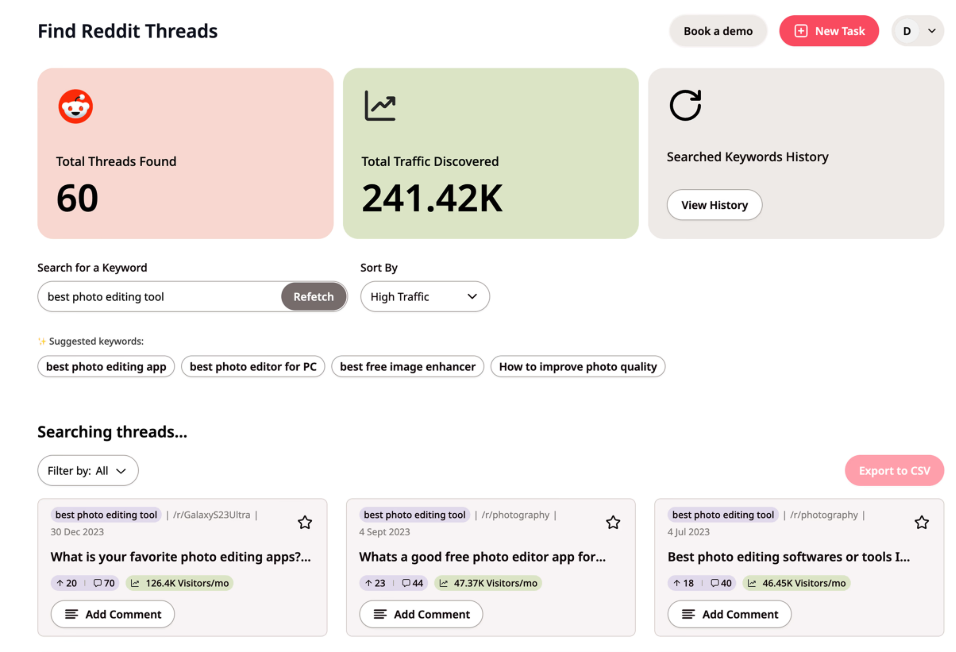The height and width of the screenshot is (652, 956).
Task: Star the GalaxyS23Ultra thread card
Action: [305, 522]
